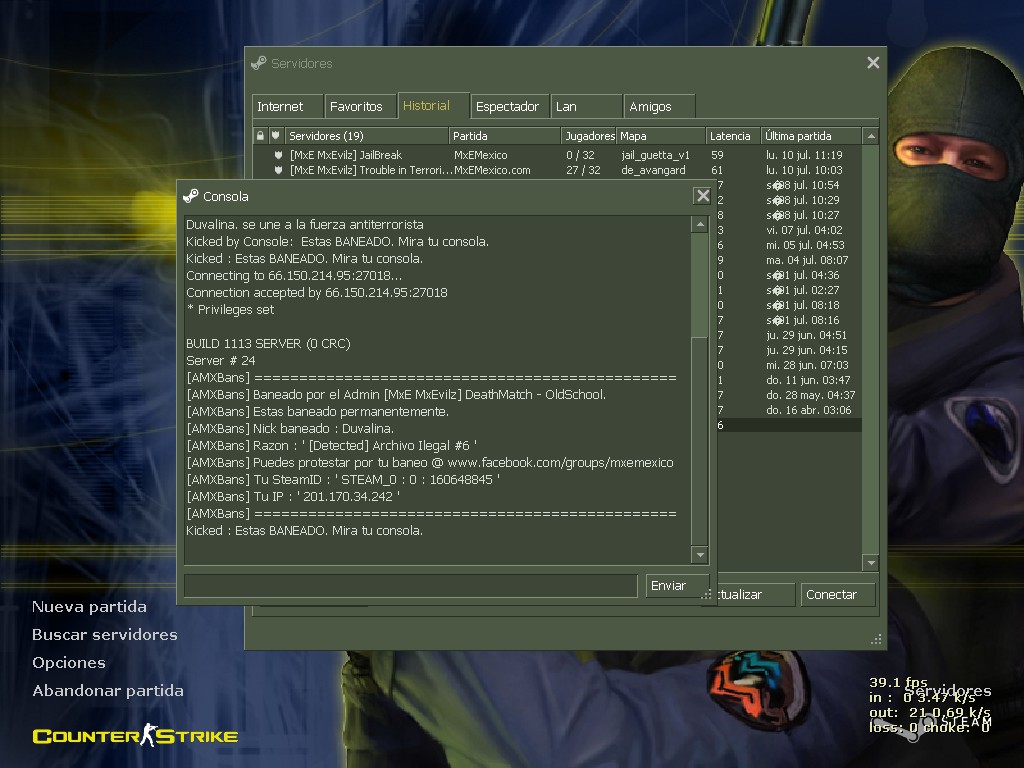Open the Espectador tab
The width and height of the screenshot is (1024, 768).
coord(509,106)
